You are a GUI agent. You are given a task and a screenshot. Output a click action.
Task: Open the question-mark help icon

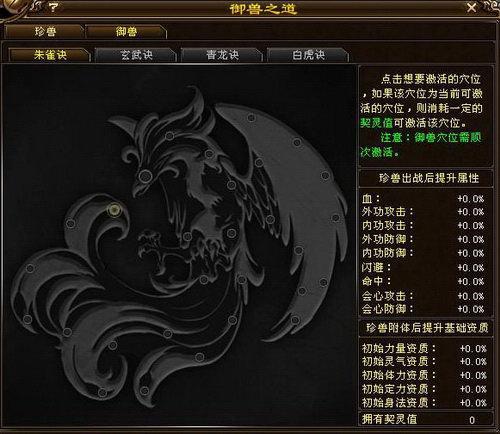tap(55, 6)
